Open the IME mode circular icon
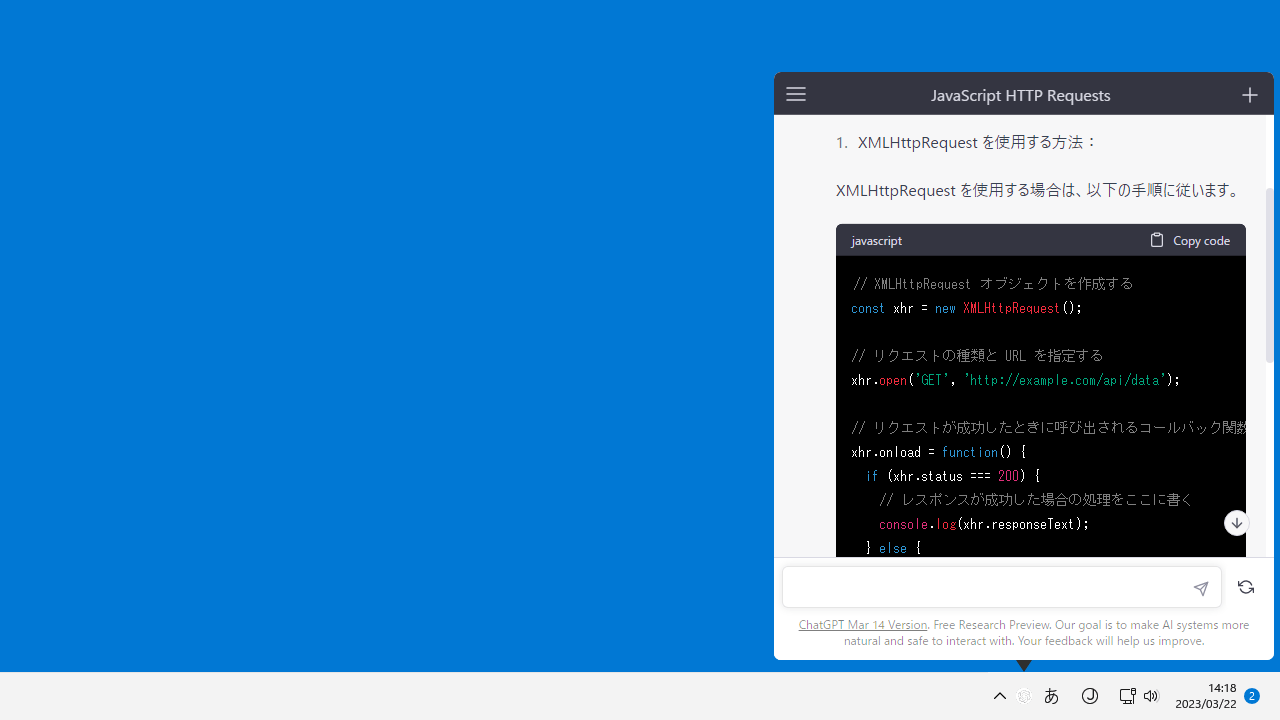The image size is (1280, 720). tap(1090, 696)
